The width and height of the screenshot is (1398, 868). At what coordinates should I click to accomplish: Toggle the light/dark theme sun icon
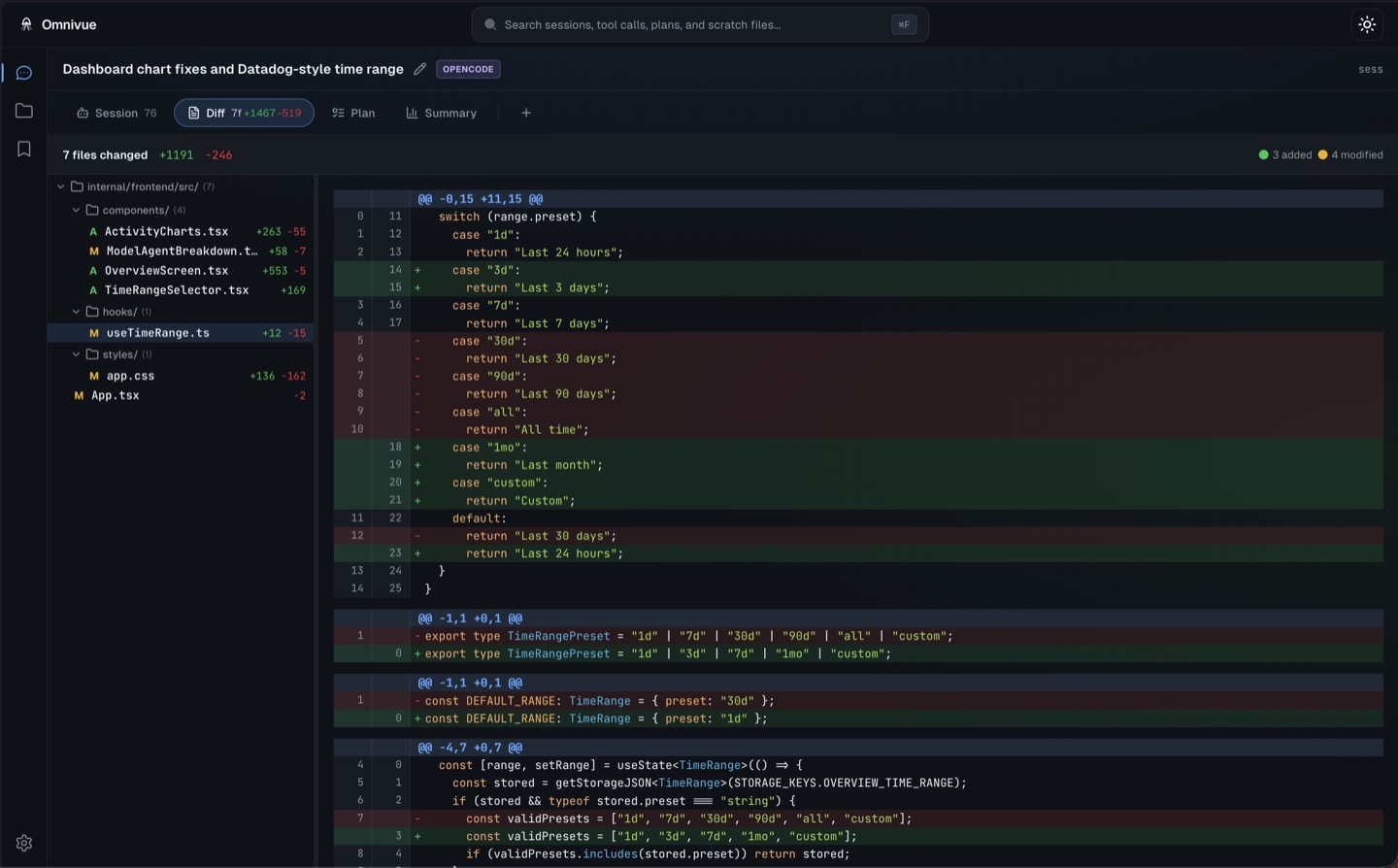[1367, 24]
